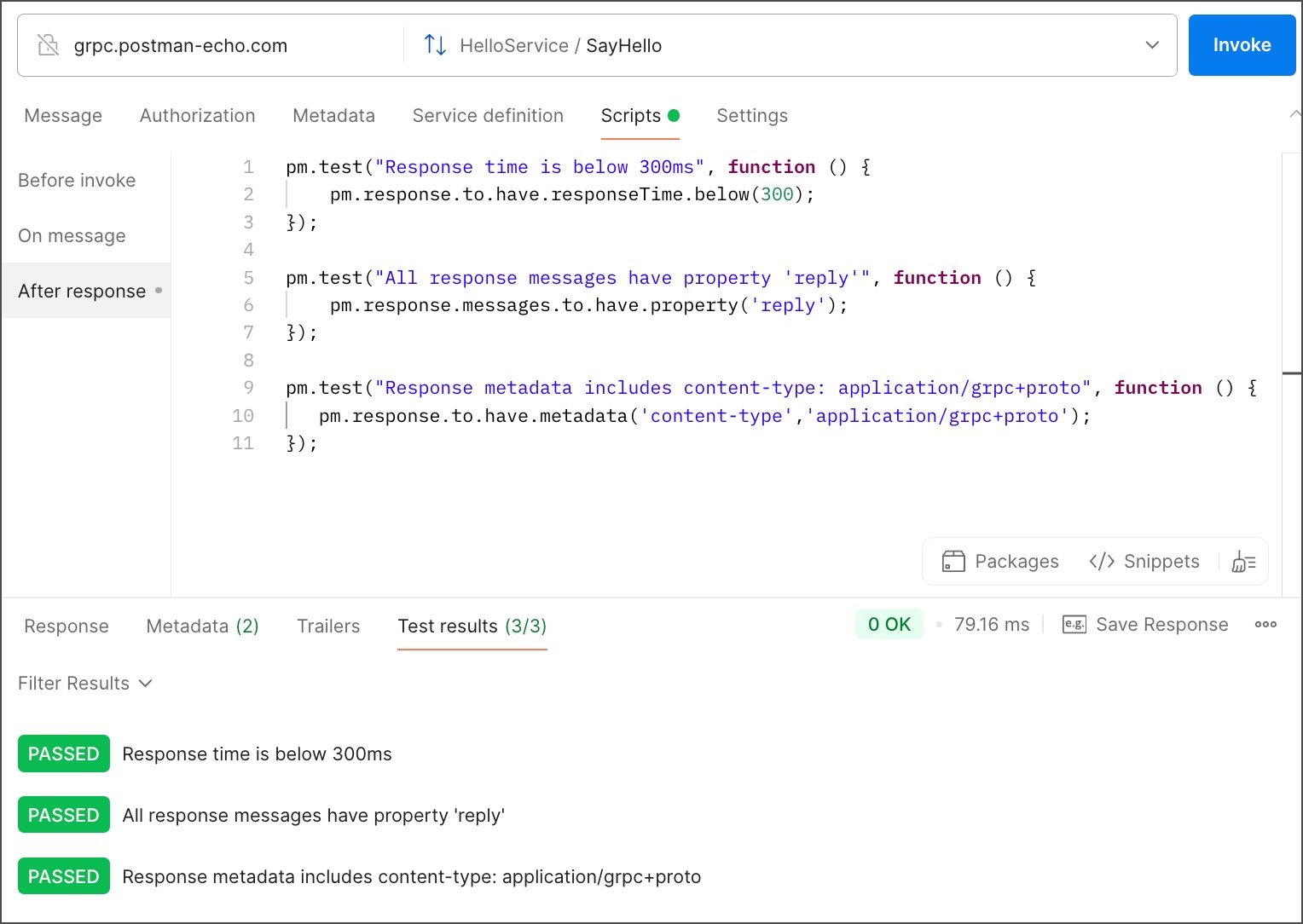
Task: Open the Snippets code icon
Action: point(1101,561)
